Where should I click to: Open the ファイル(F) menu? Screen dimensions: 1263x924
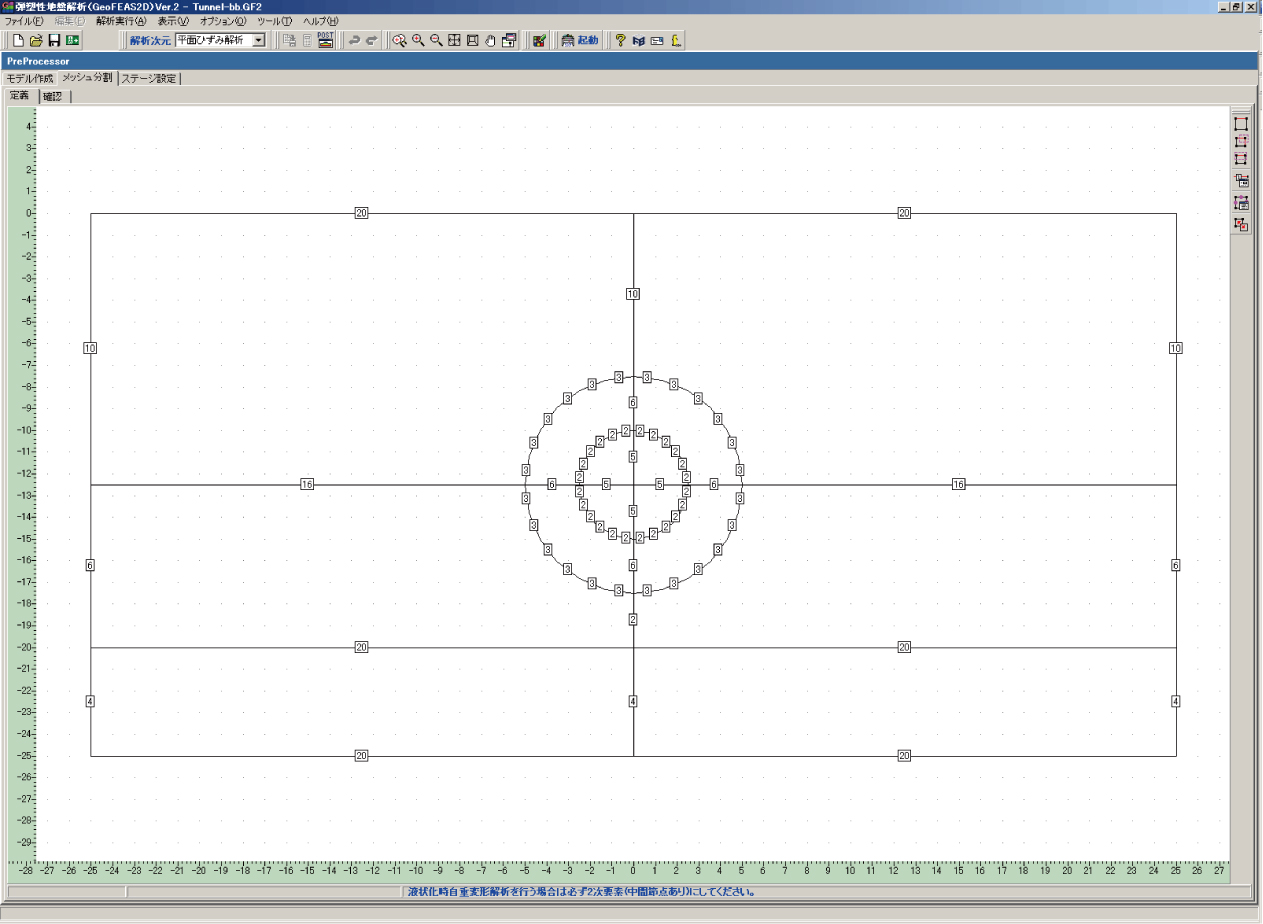[x=24, y=21]
